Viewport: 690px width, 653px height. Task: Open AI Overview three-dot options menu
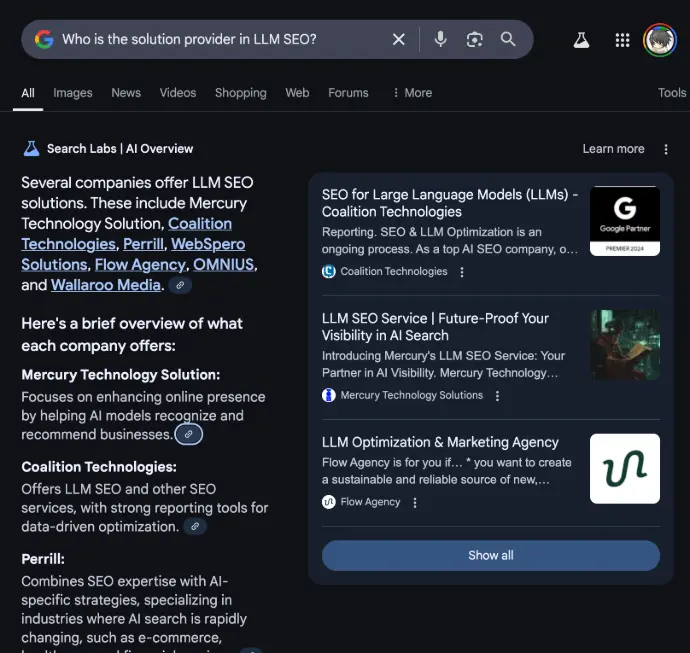pos(666,150)
